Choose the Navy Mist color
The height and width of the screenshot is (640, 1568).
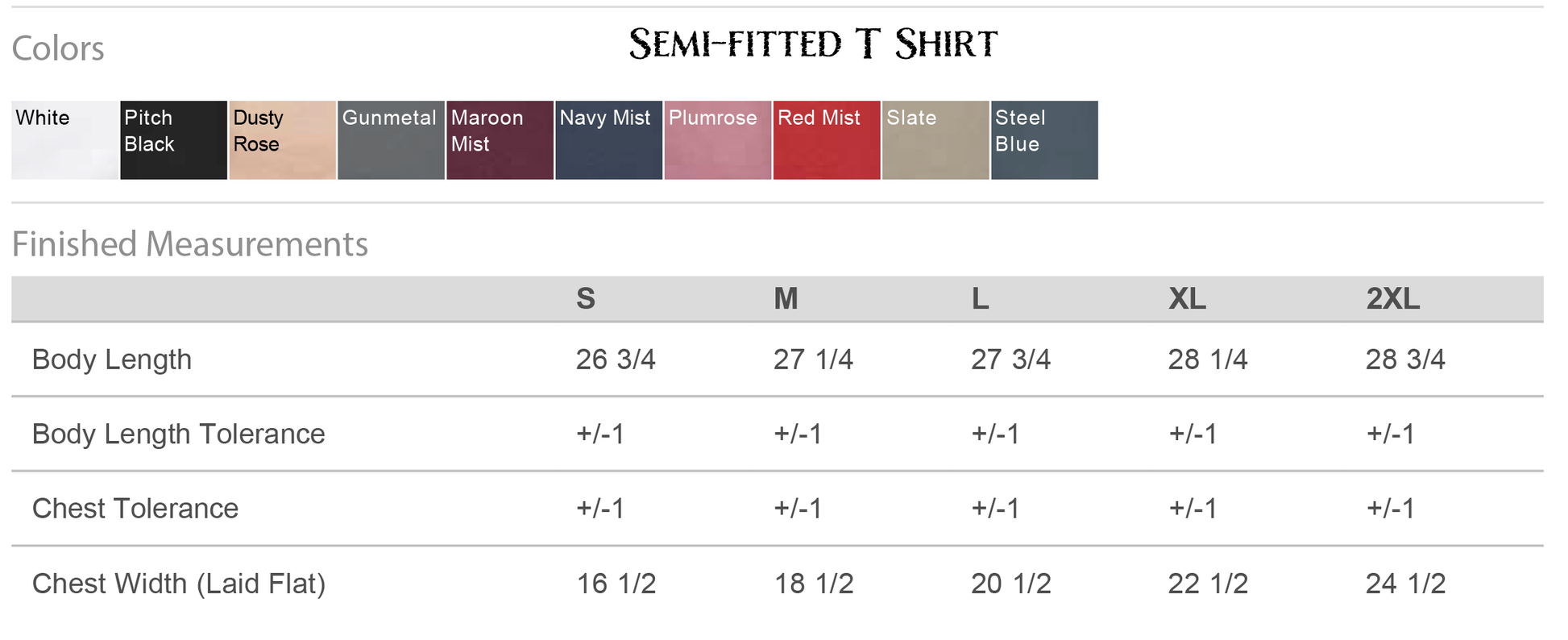[608, 139]
